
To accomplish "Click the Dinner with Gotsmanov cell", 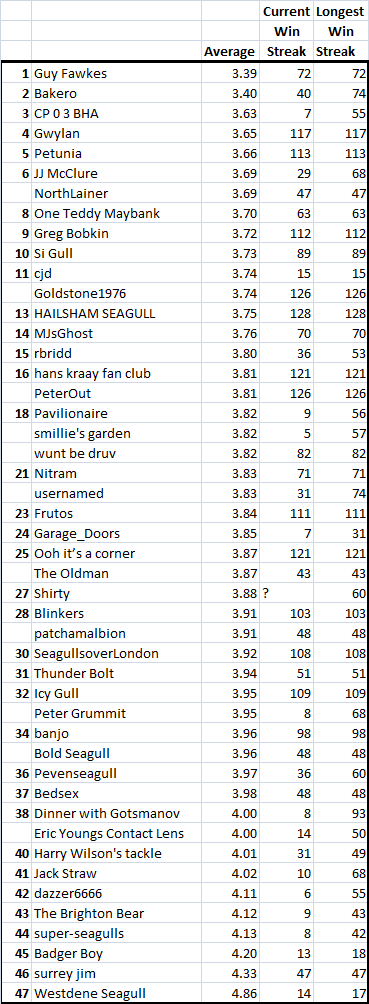I will coord(117,814).
